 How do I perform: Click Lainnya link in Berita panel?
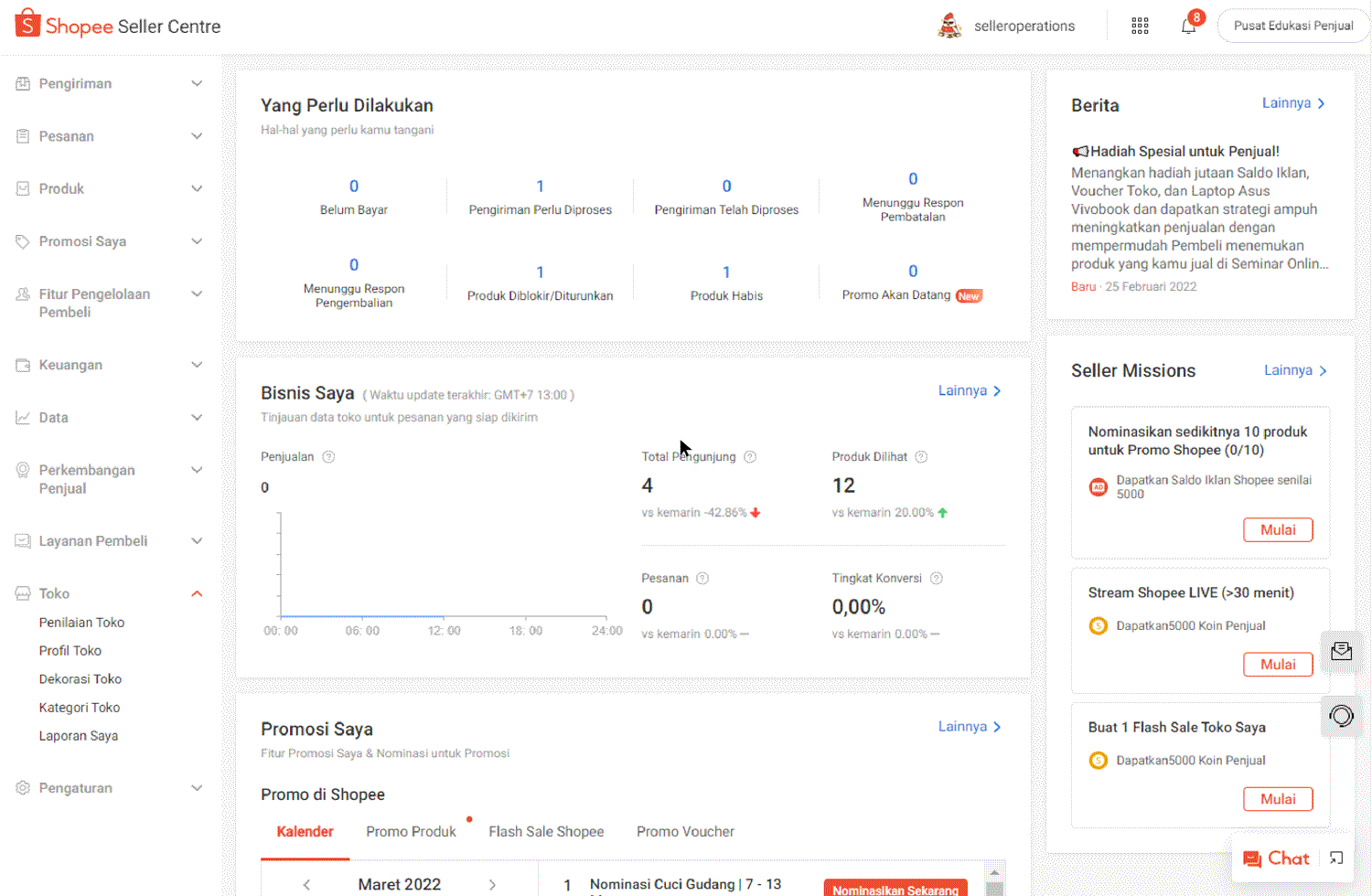tap(1292, 103)
